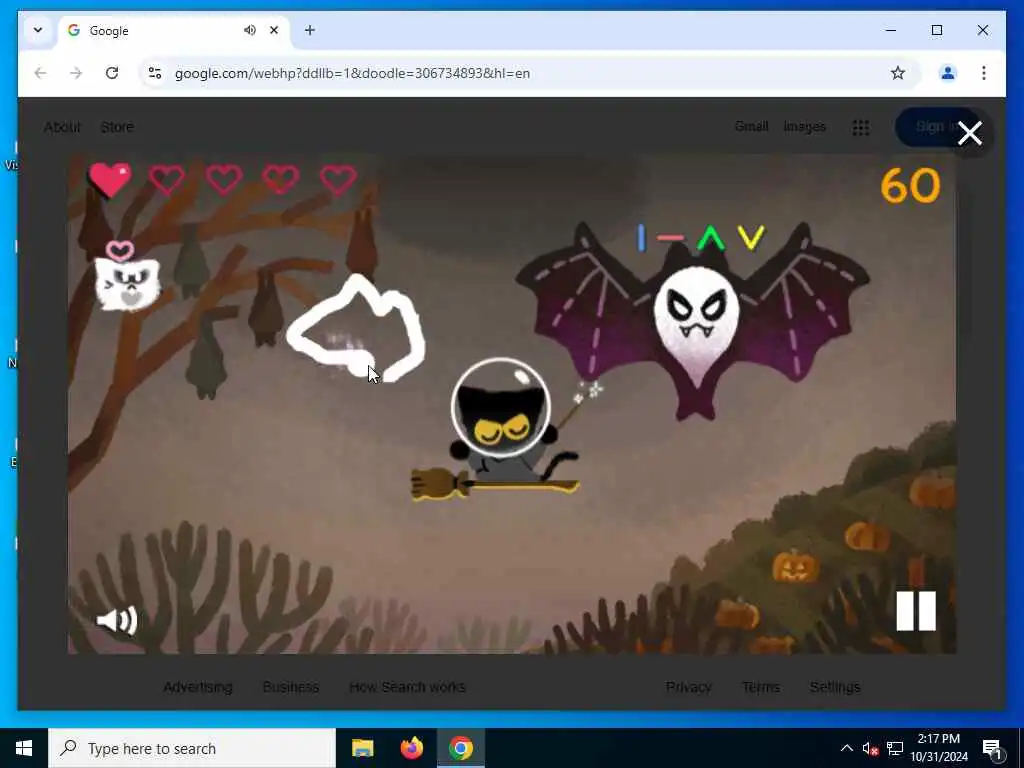Click the score number 60

pyautogui.click(x=910, y=185)
